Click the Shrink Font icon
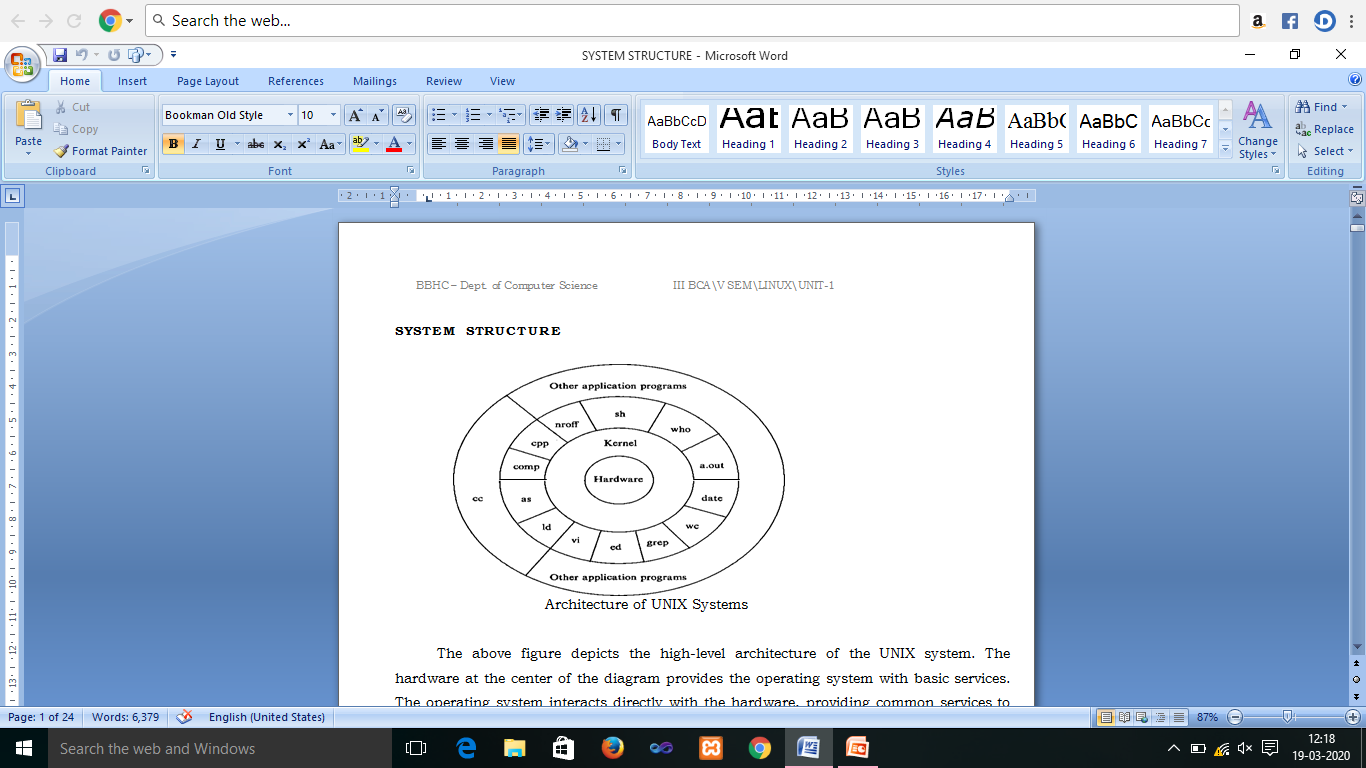Image resolution: width=1366 pixels, height=768 pixels. (x=378, y=115)
